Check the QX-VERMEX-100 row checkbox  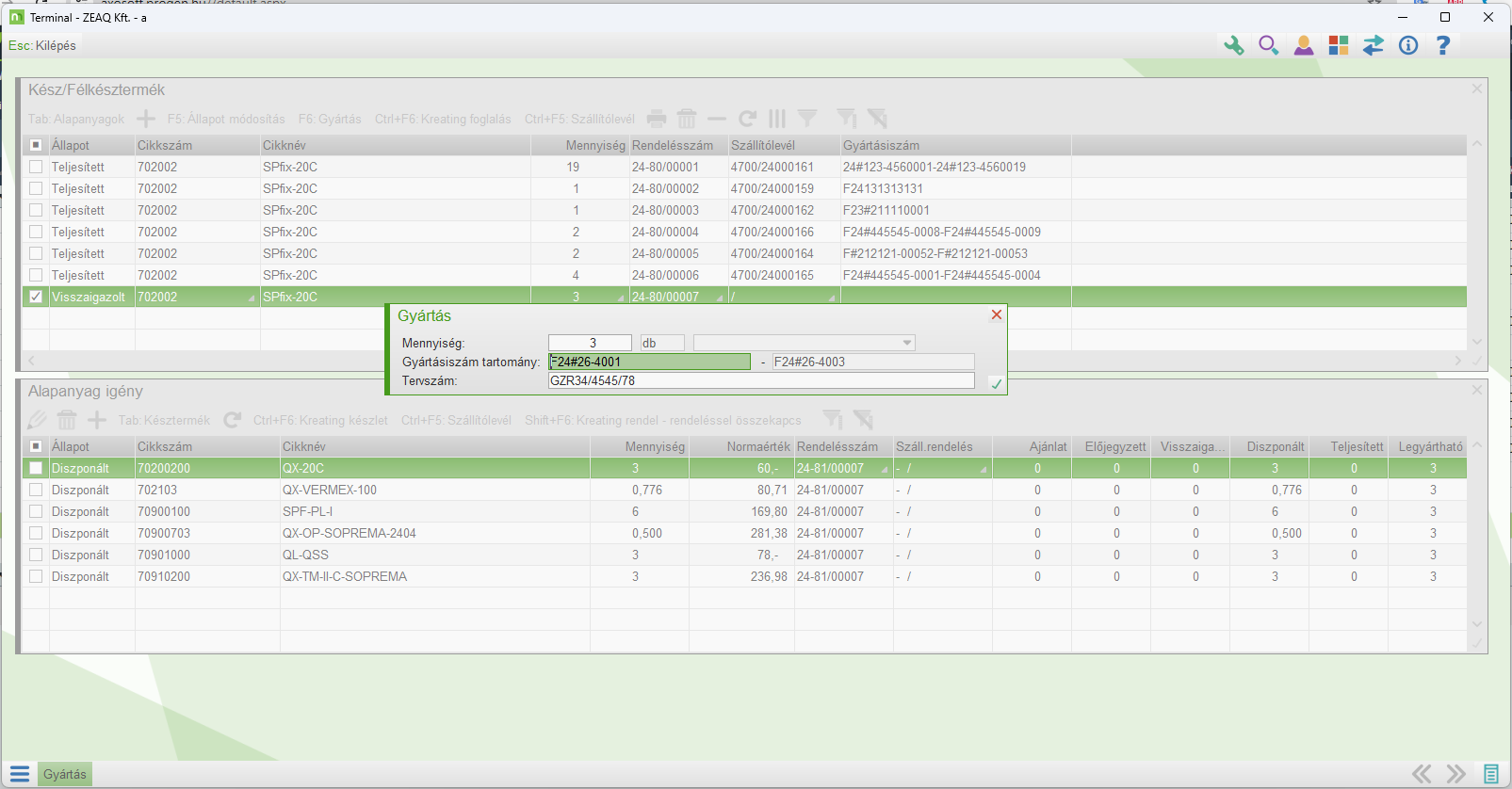coord(36,490)
